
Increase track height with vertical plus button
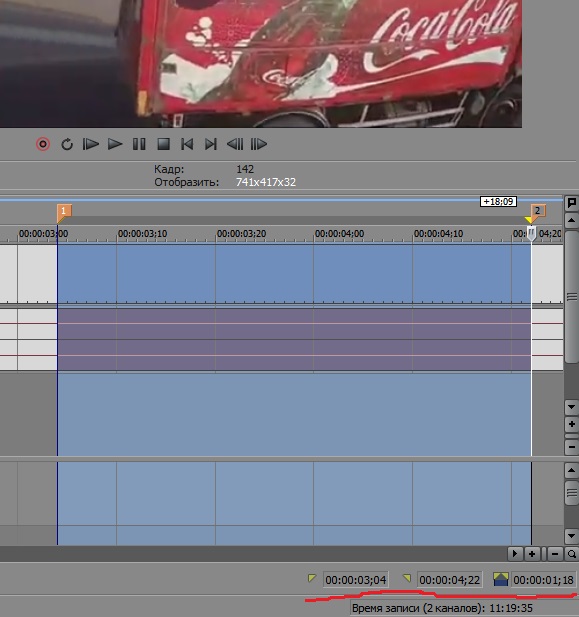pos(572,424)
